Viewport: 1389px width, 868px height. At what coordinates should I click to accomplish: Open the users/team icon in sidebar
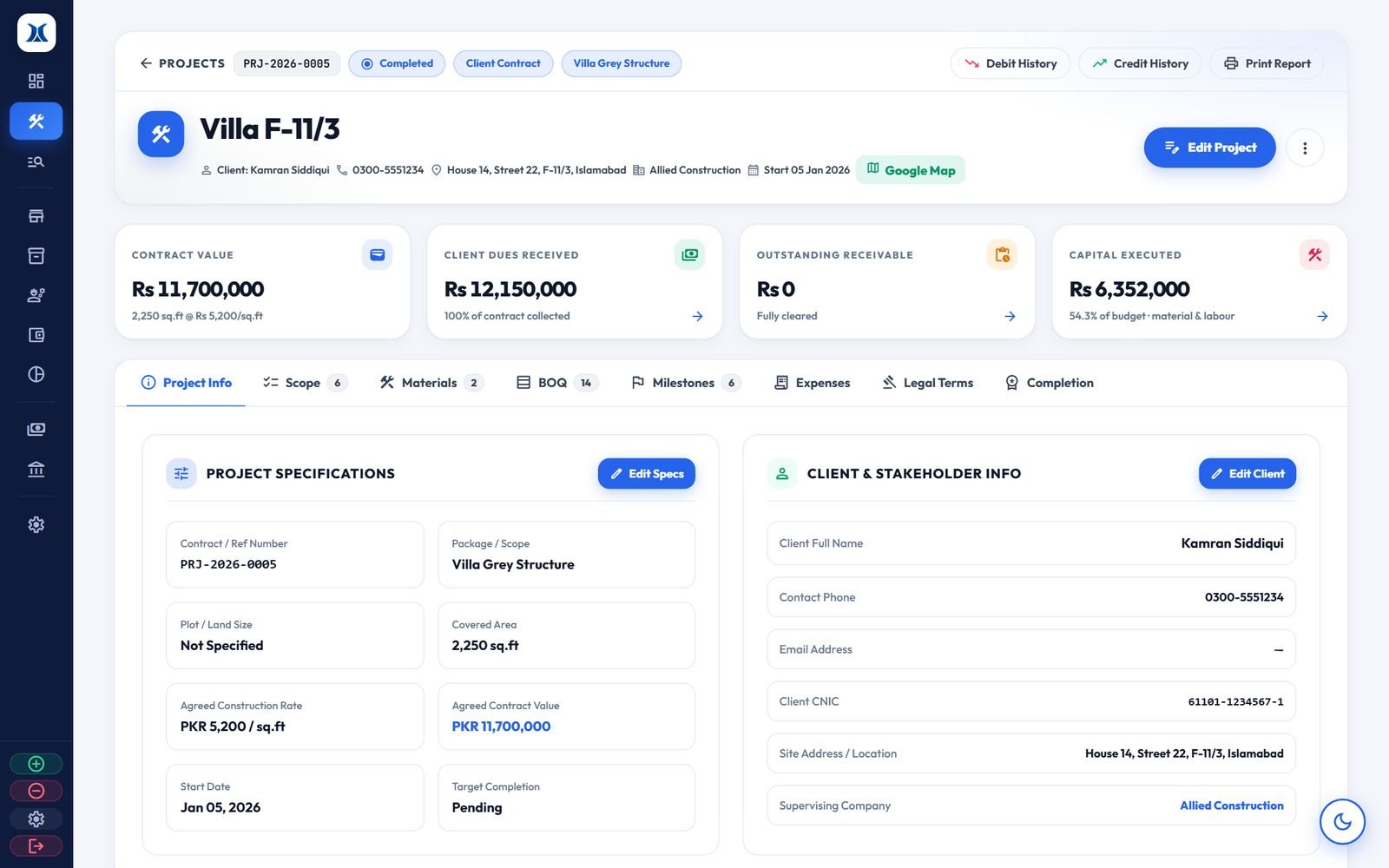tap(36, 295)
